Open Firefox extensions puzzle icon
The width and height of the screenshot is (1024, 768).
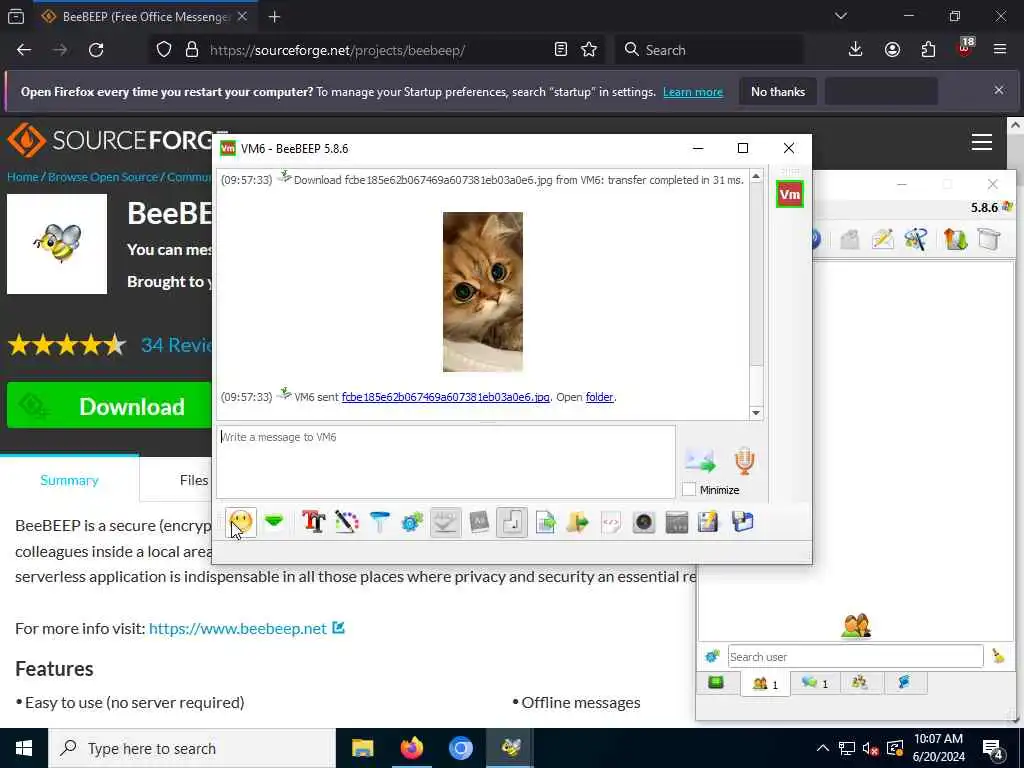point(928,50)
